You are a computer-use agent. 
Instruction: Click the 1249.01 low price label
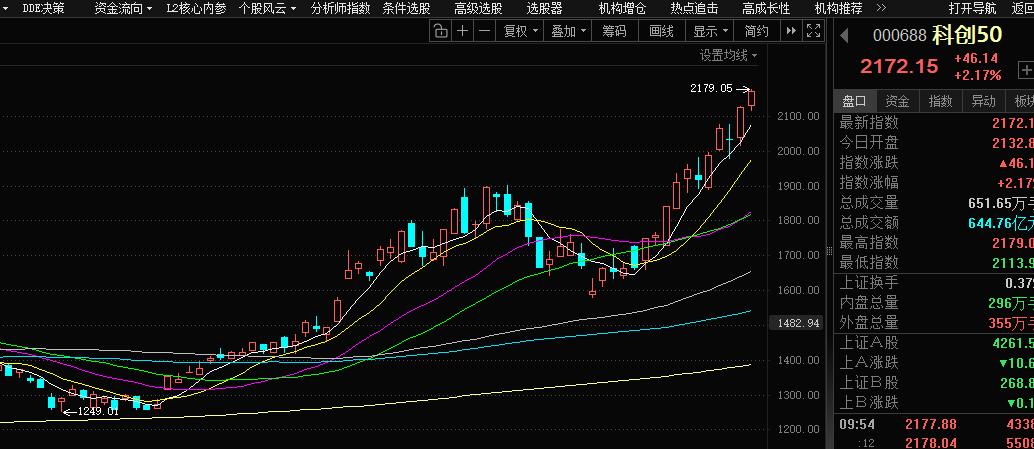[98, 411]
